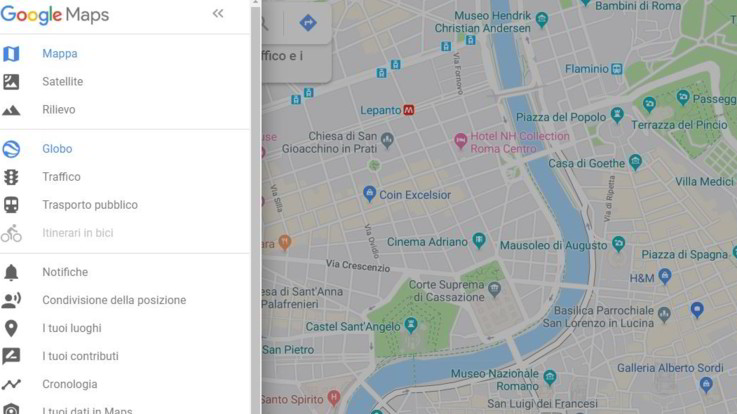Viewport: 737px width, 414px height.
Task: Click the Google Maps logo
Action: pos(55,15)
